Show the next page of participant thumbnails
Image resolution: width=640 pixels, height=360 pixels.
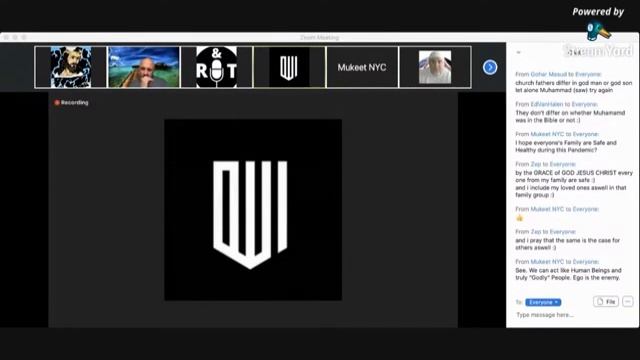pos(490,67)
